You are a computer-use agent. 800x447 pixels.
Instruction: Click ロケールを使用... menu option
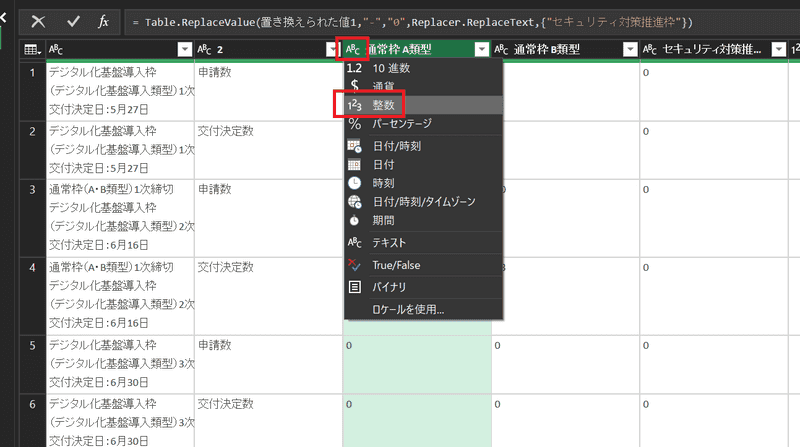408,309
